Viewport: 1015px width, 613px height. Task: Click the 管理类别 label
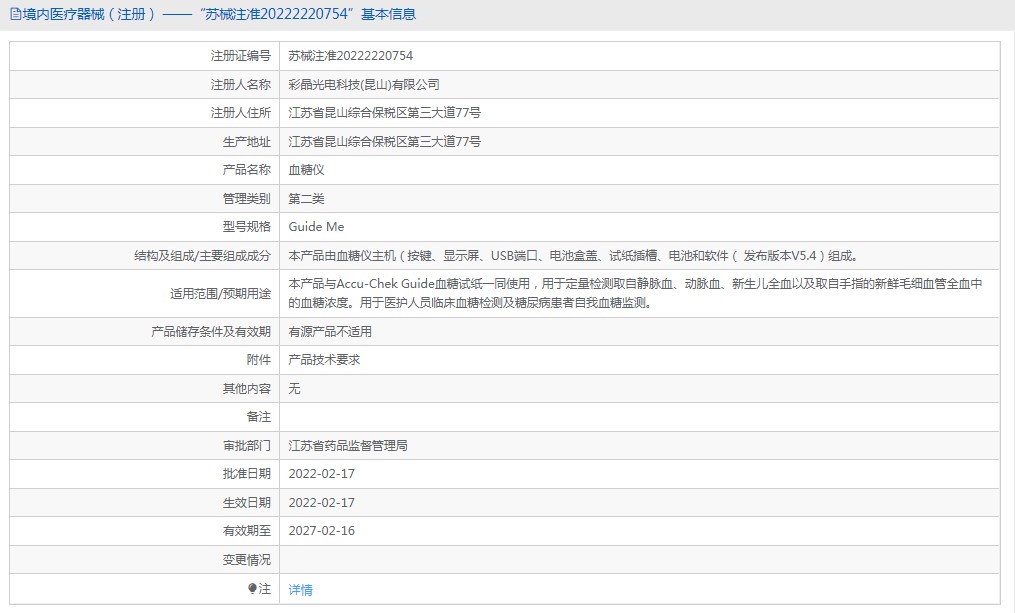pyautogui.click(x=247, y=198)
